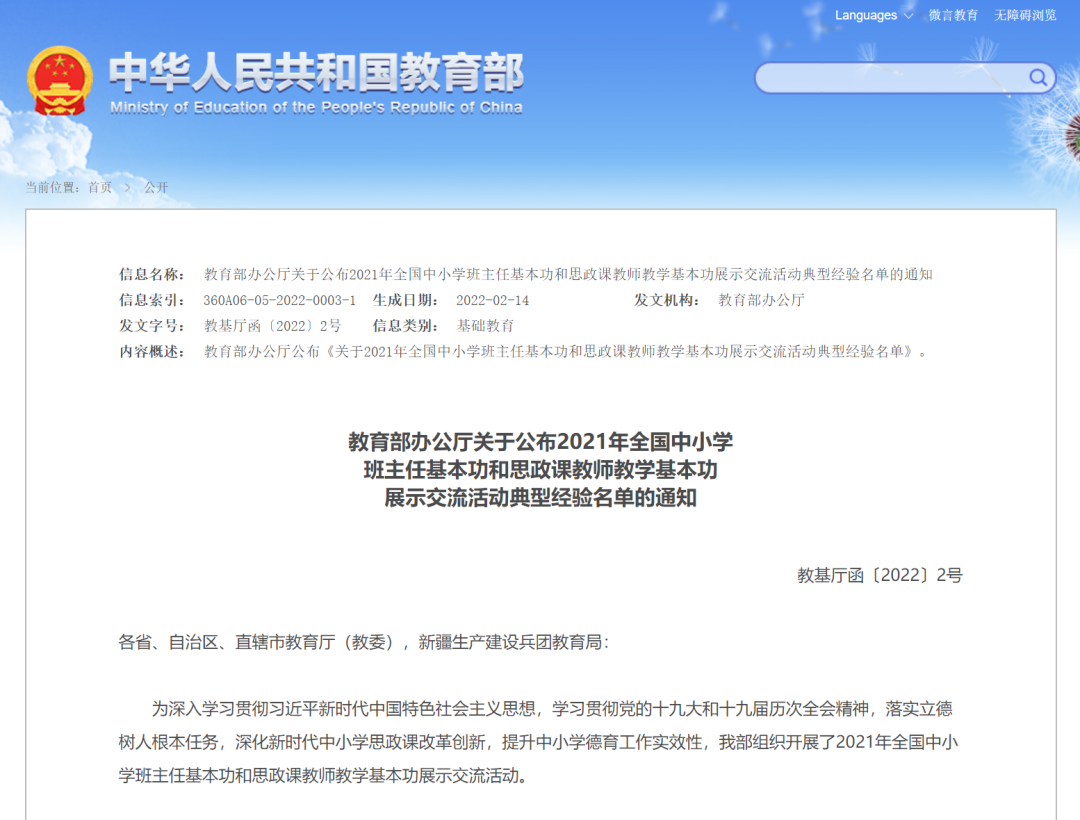Click the Ministry of Education English subtitle
Screen dimensions: 1080x820
coord(316,107)
